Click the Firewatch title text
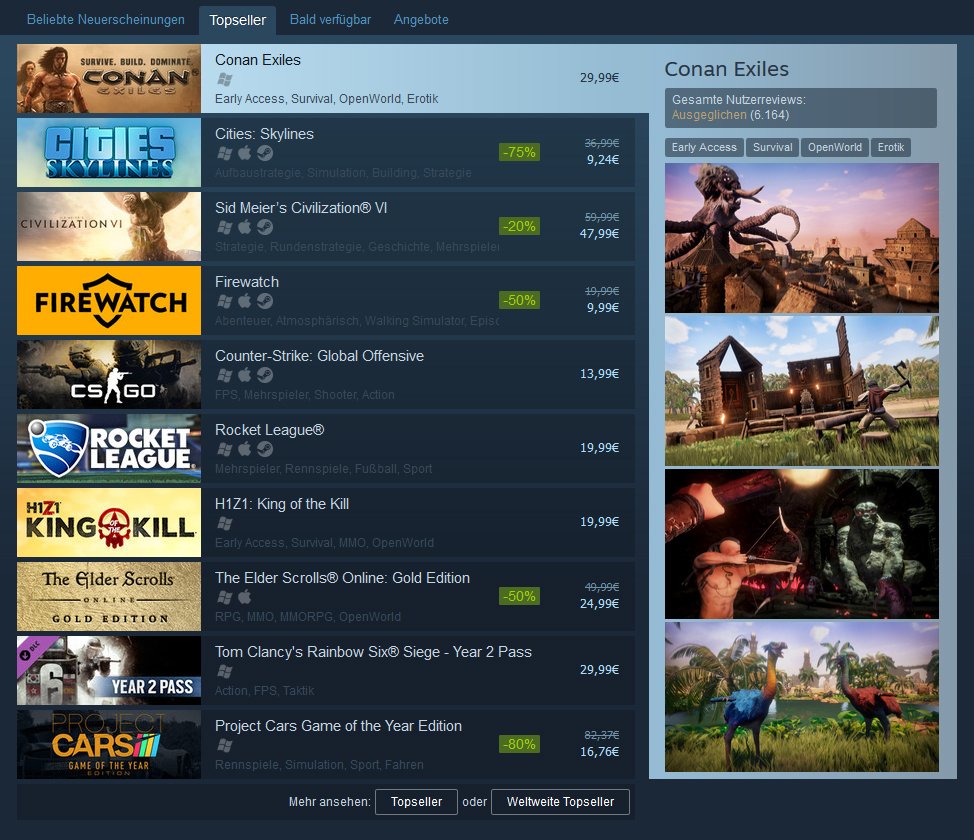Viewport: 974px width, 840px height. [x=247, y=281]
